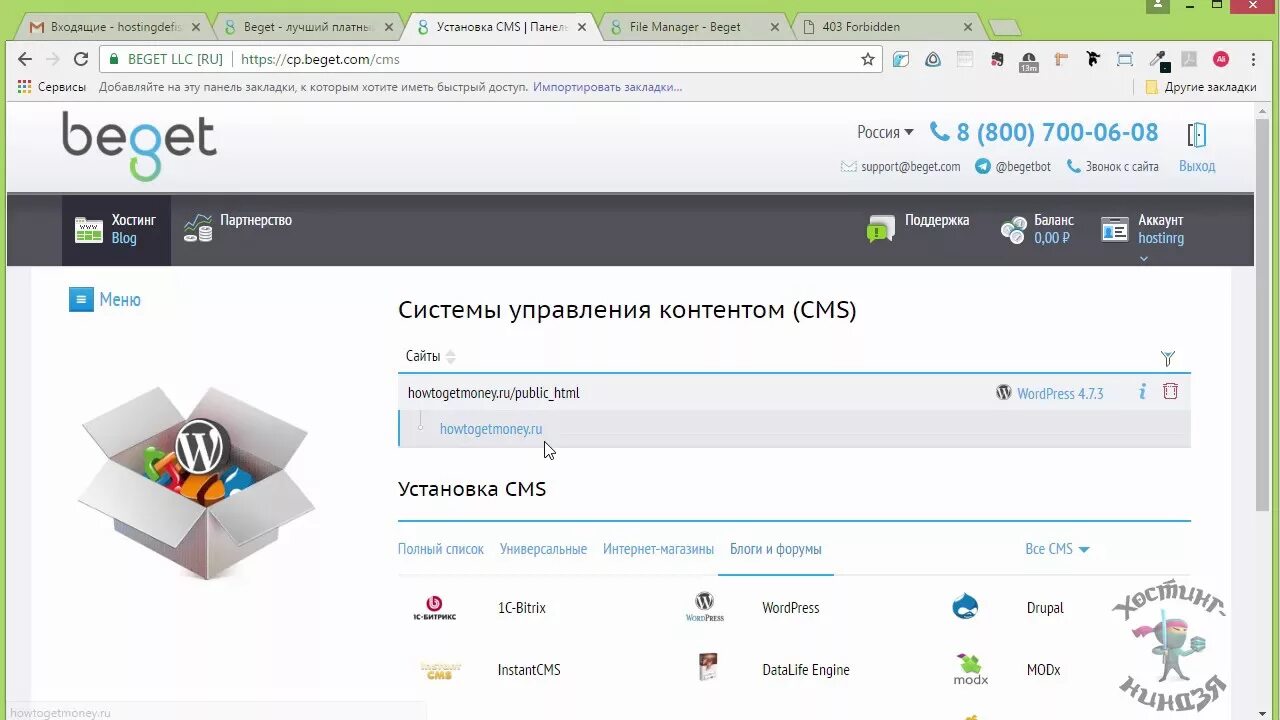Click the ninja extension icon
This screenshot has height=720, width=1280.
coord(1093,59)
